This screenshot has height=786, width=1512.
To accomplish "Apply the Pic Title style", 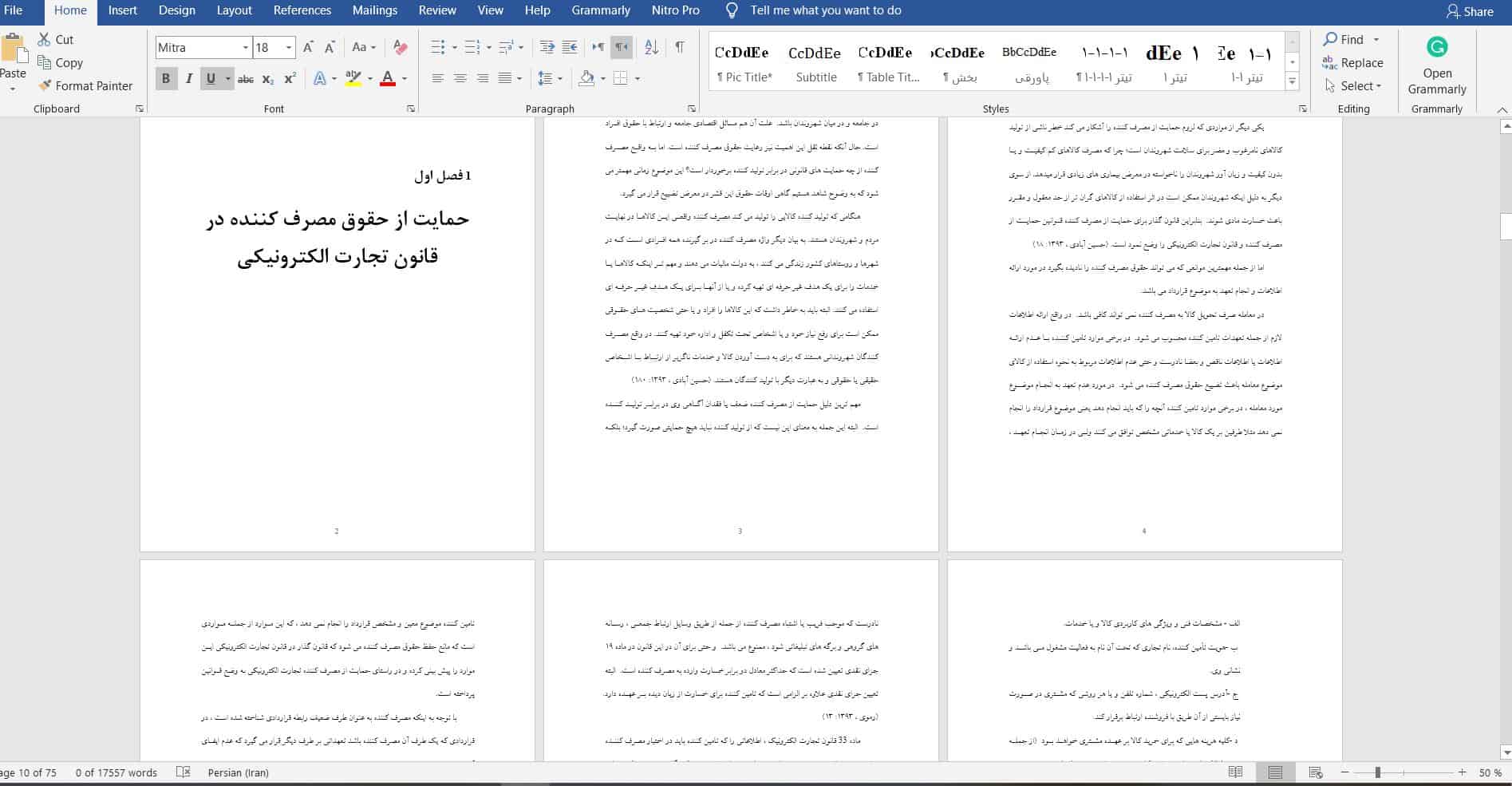I will pos(744,63).
